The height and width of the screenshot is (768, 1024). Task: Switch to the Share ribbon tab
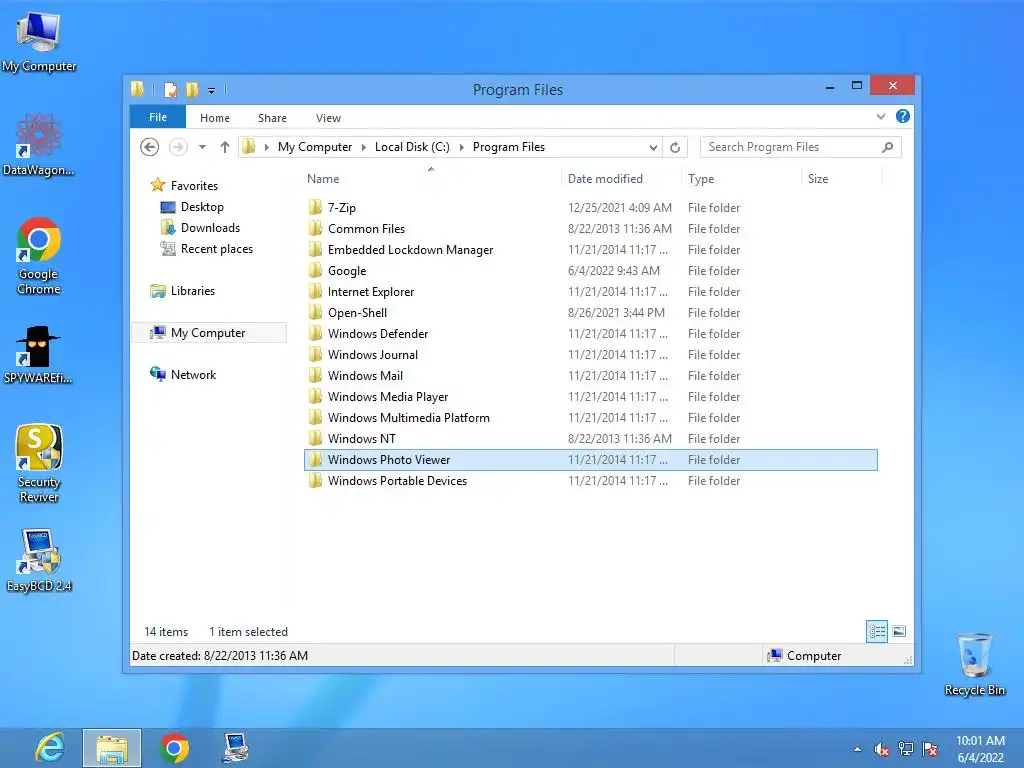coord(272,118)
